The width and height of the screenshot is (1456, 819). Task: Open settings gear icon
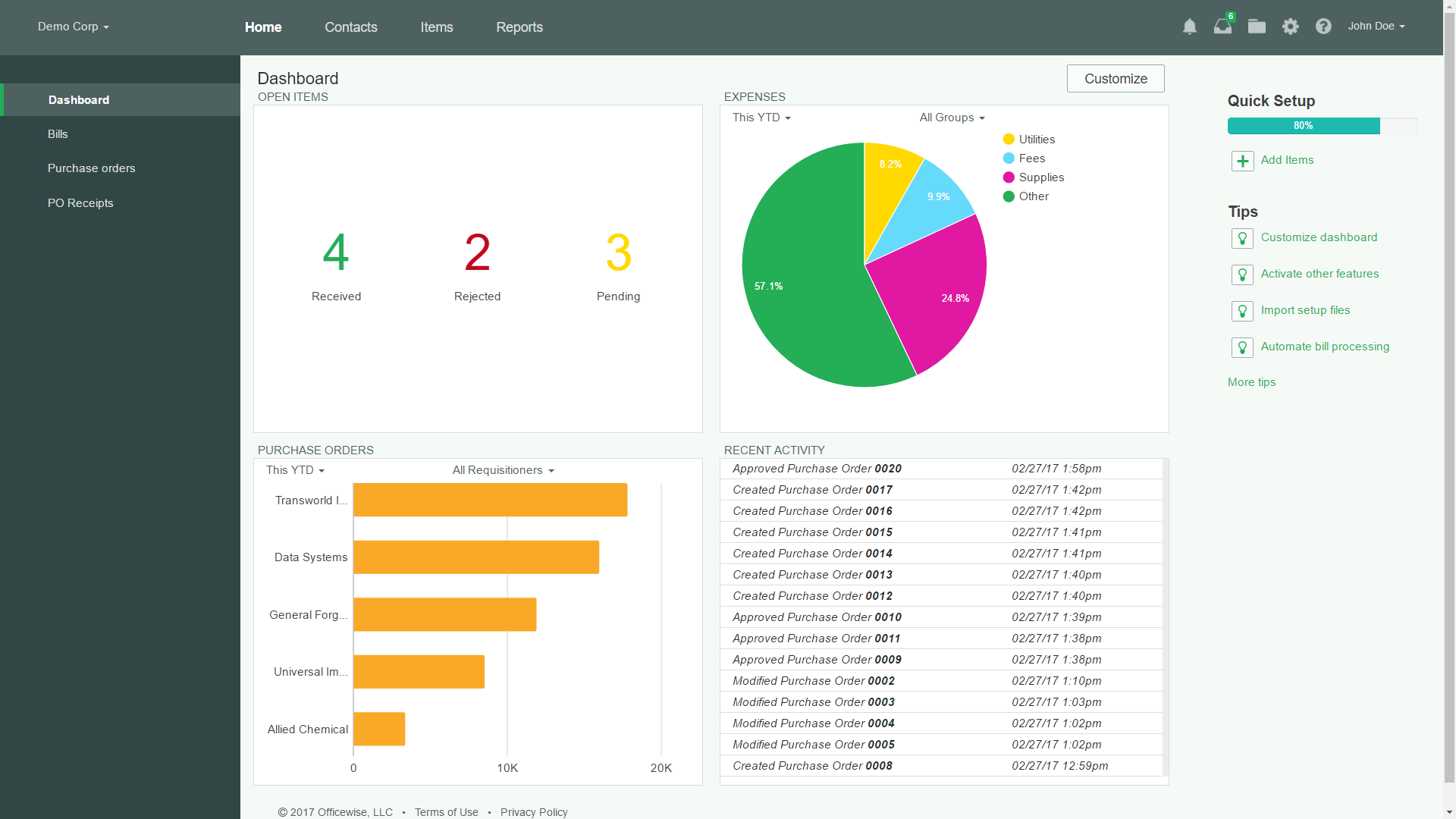[x=1290, y=27]
